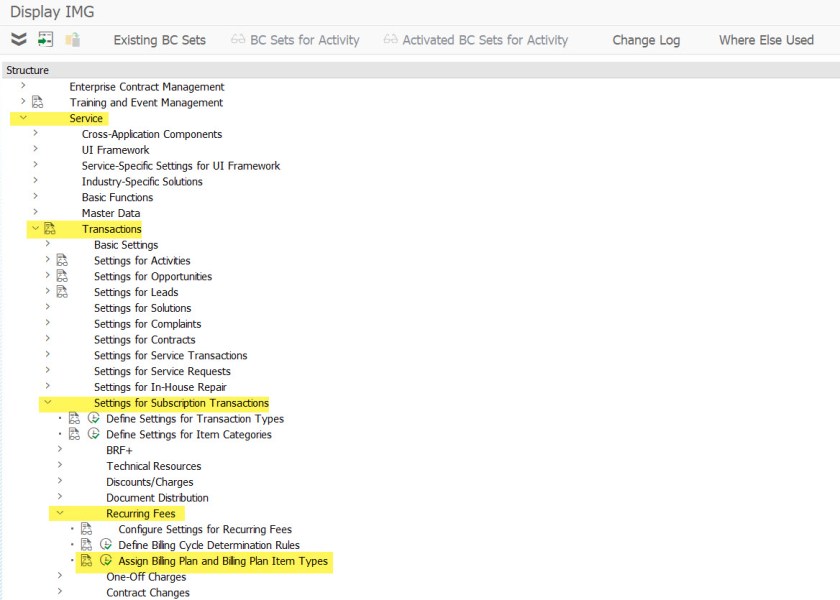Run the Assign Billing Plan execute icon

(105, 561)
